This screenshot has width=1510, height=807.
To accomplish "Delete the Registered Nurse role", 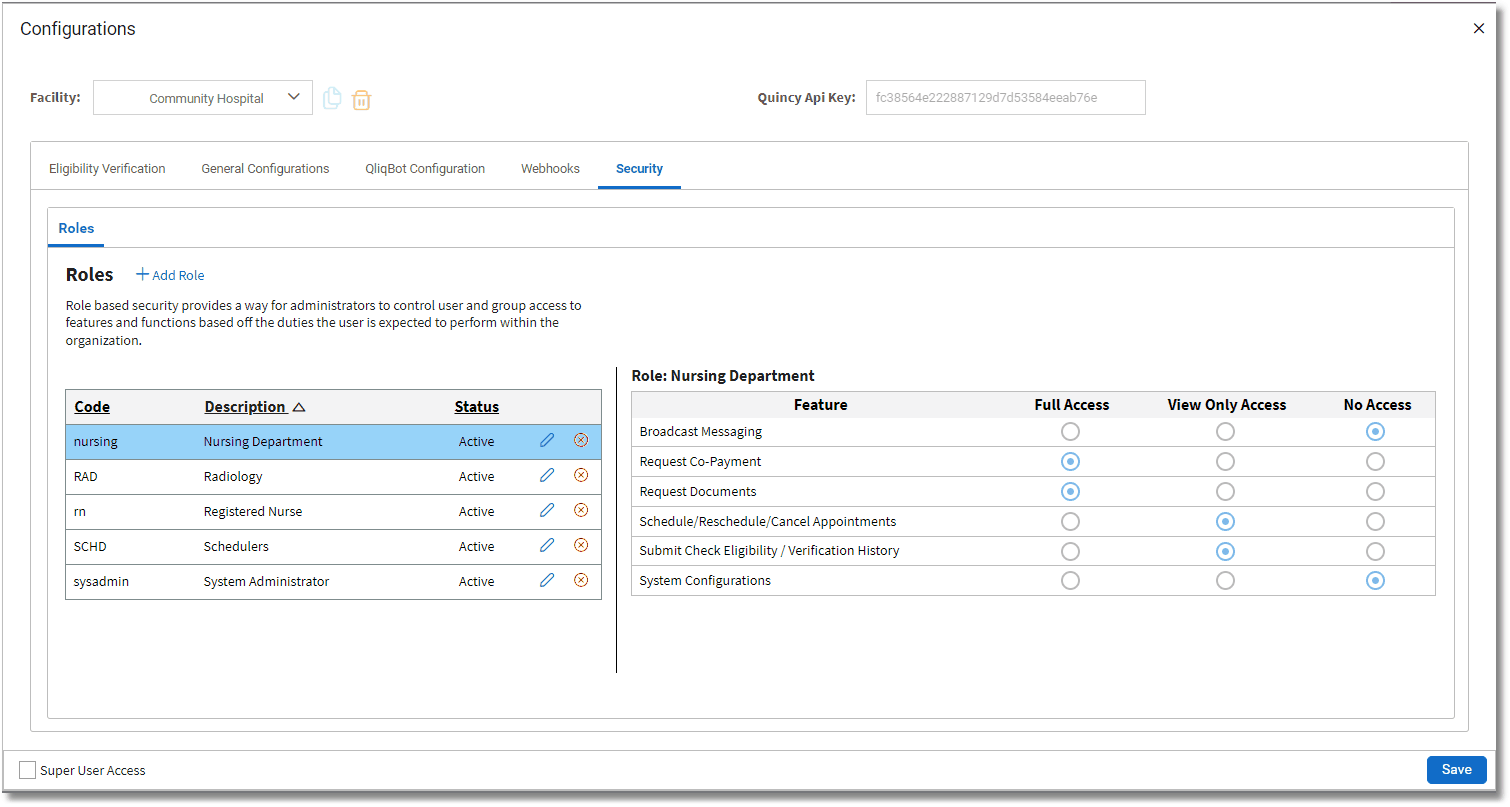I will coord(581,510).
